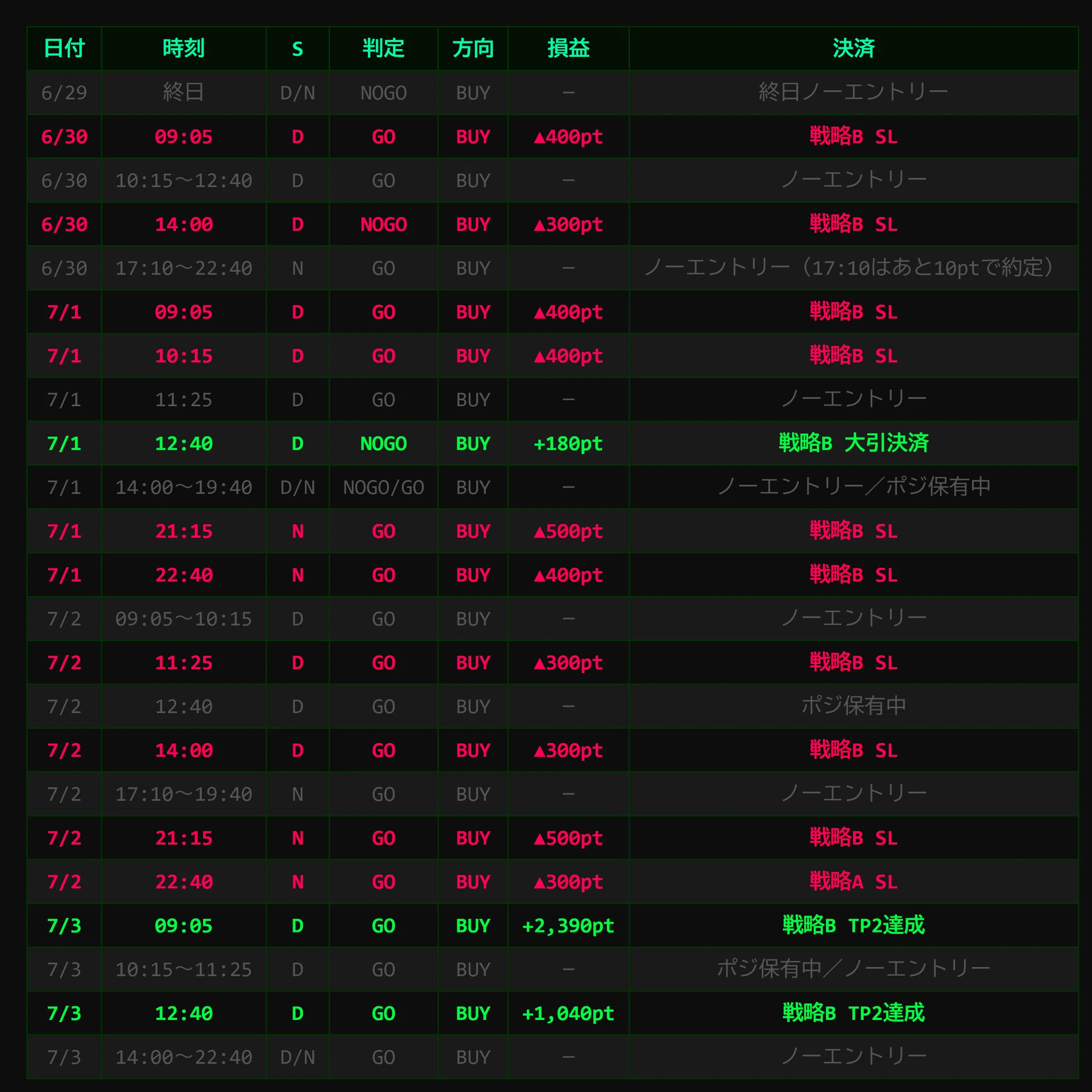Select the NOGO/GO judgment cell
The image size is (1092, 1092).
(x=384, y=487)
